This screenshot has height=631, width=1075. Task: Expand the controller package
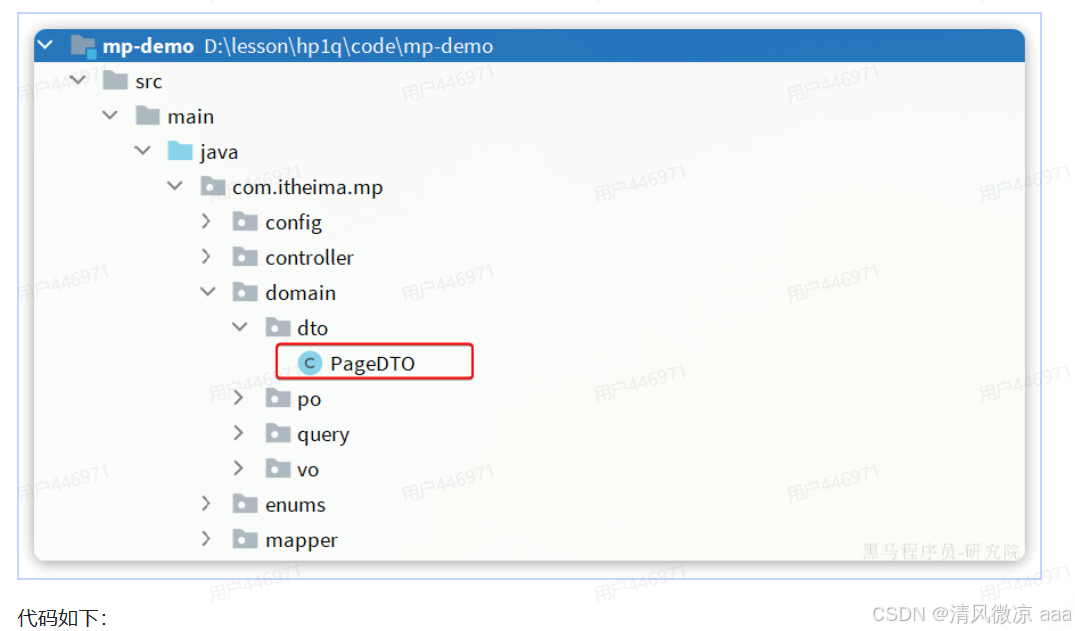pyautogui.click(x=206, y=257)
